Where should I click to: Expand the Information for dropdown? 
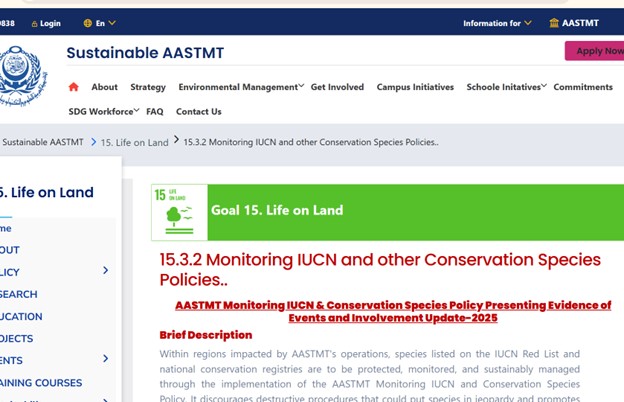coord(498,23)
